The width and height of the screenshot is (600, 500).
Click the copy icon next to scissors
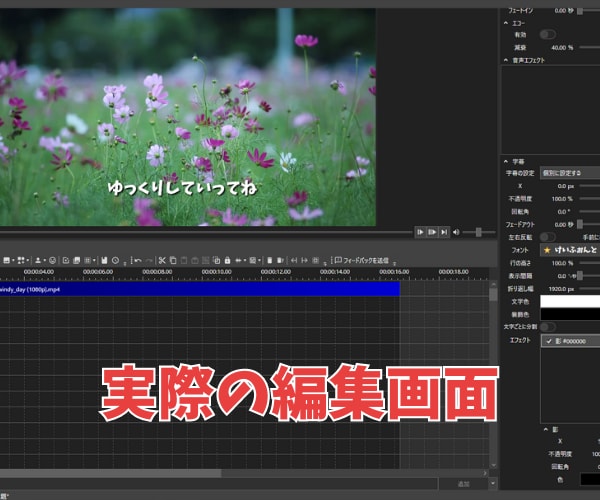click(x=173, y=261)
